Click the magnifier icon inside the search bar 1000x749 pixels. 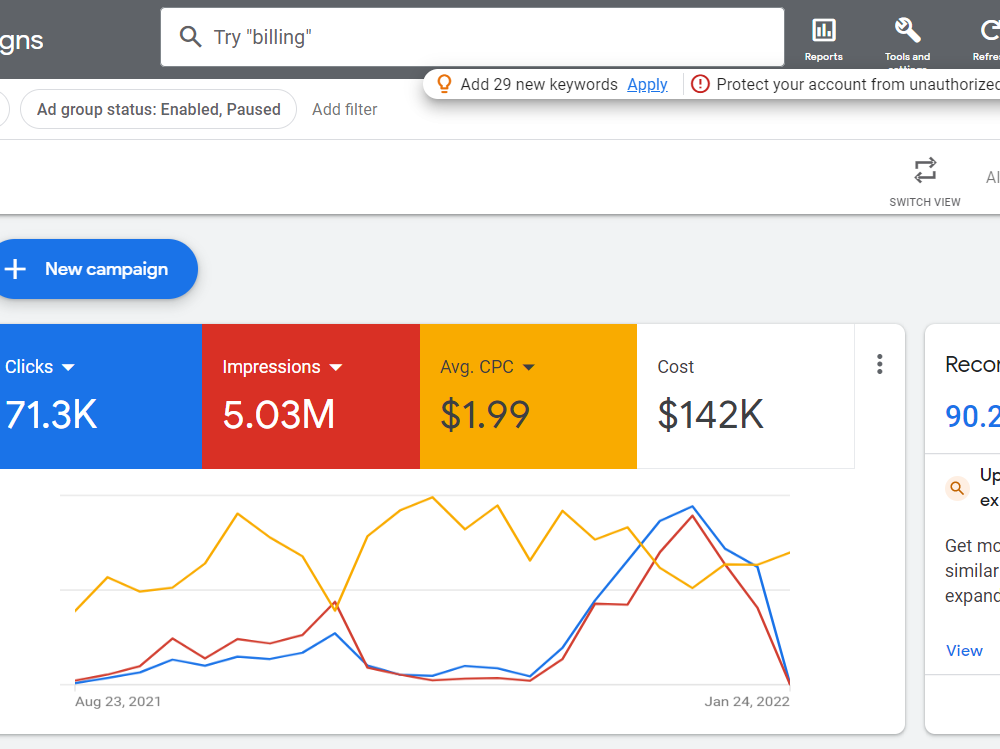coord(190,36)
